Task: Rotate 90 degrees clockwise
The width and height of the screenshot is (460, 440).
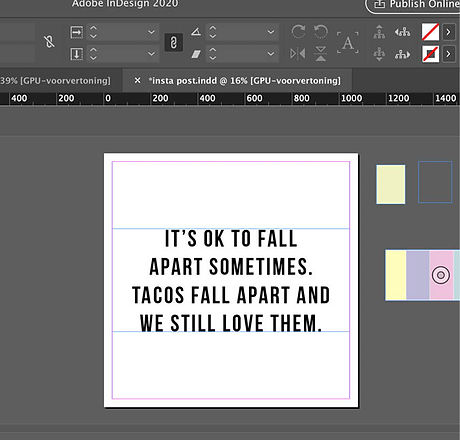Action: 298,32
